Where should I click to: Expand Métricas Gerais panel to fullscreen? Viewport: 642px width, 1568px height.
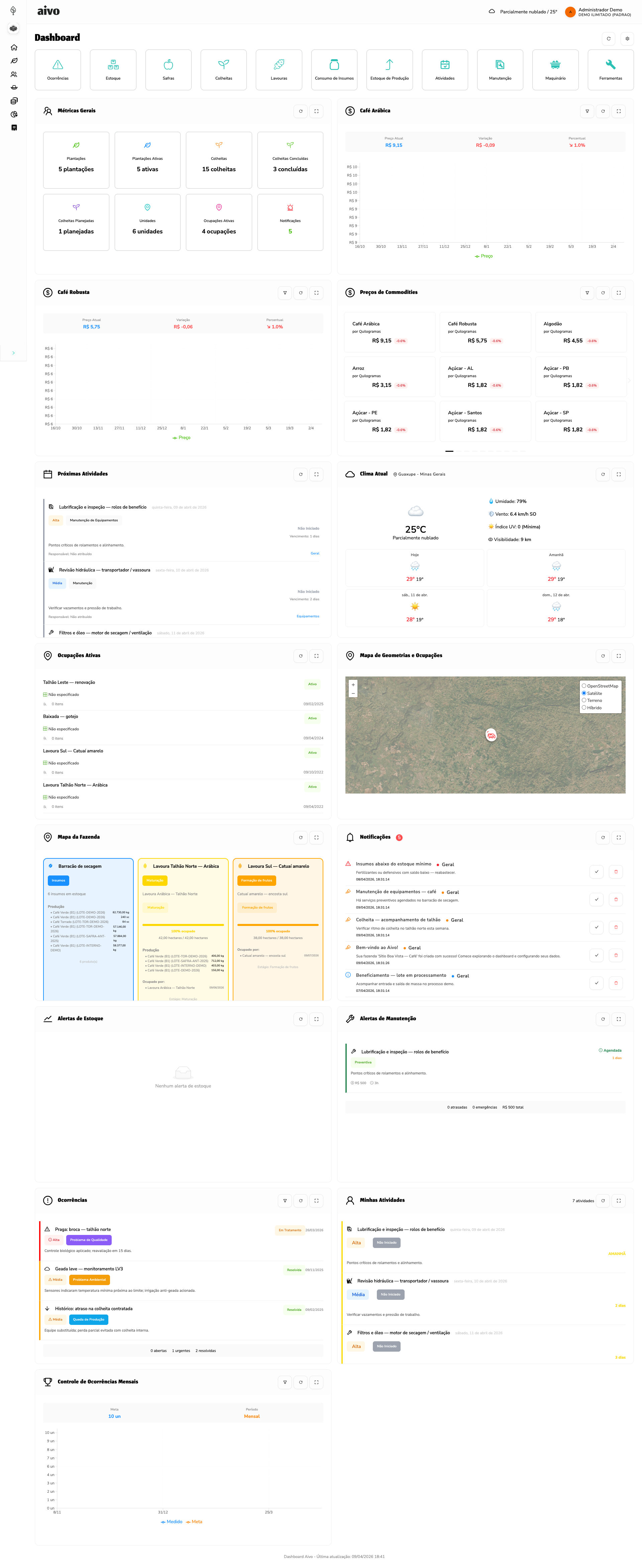pyautogui.click(x=316, y=111)
